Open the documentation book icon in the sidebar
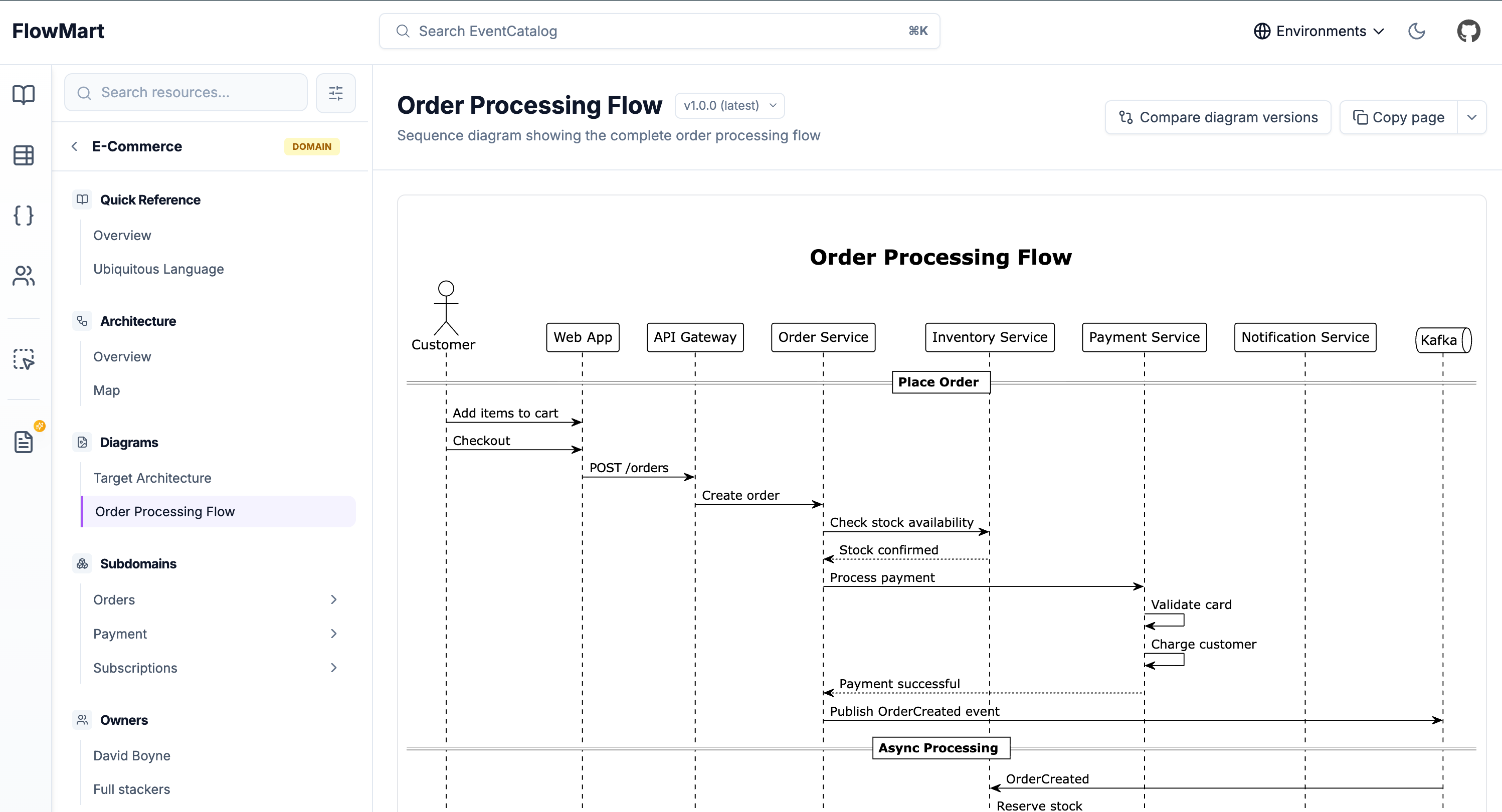 [x=24, y=94]
